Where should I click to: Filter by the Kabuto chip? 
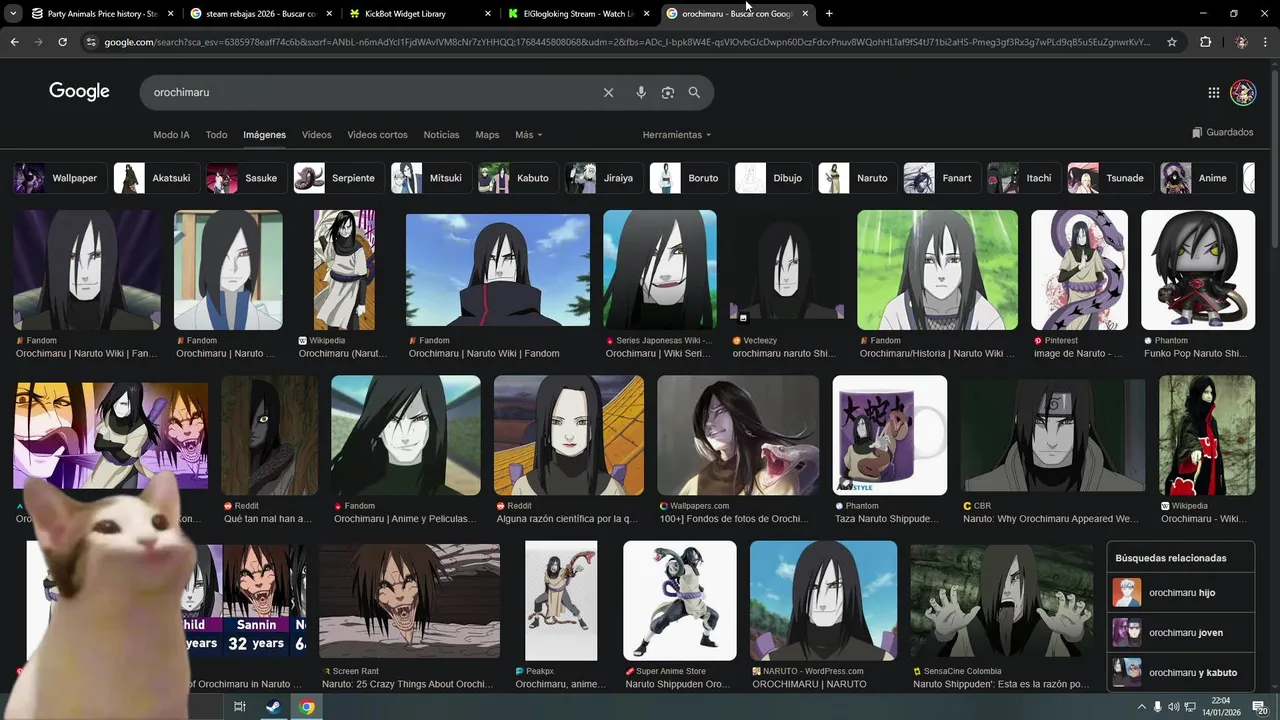click(518, 178)
